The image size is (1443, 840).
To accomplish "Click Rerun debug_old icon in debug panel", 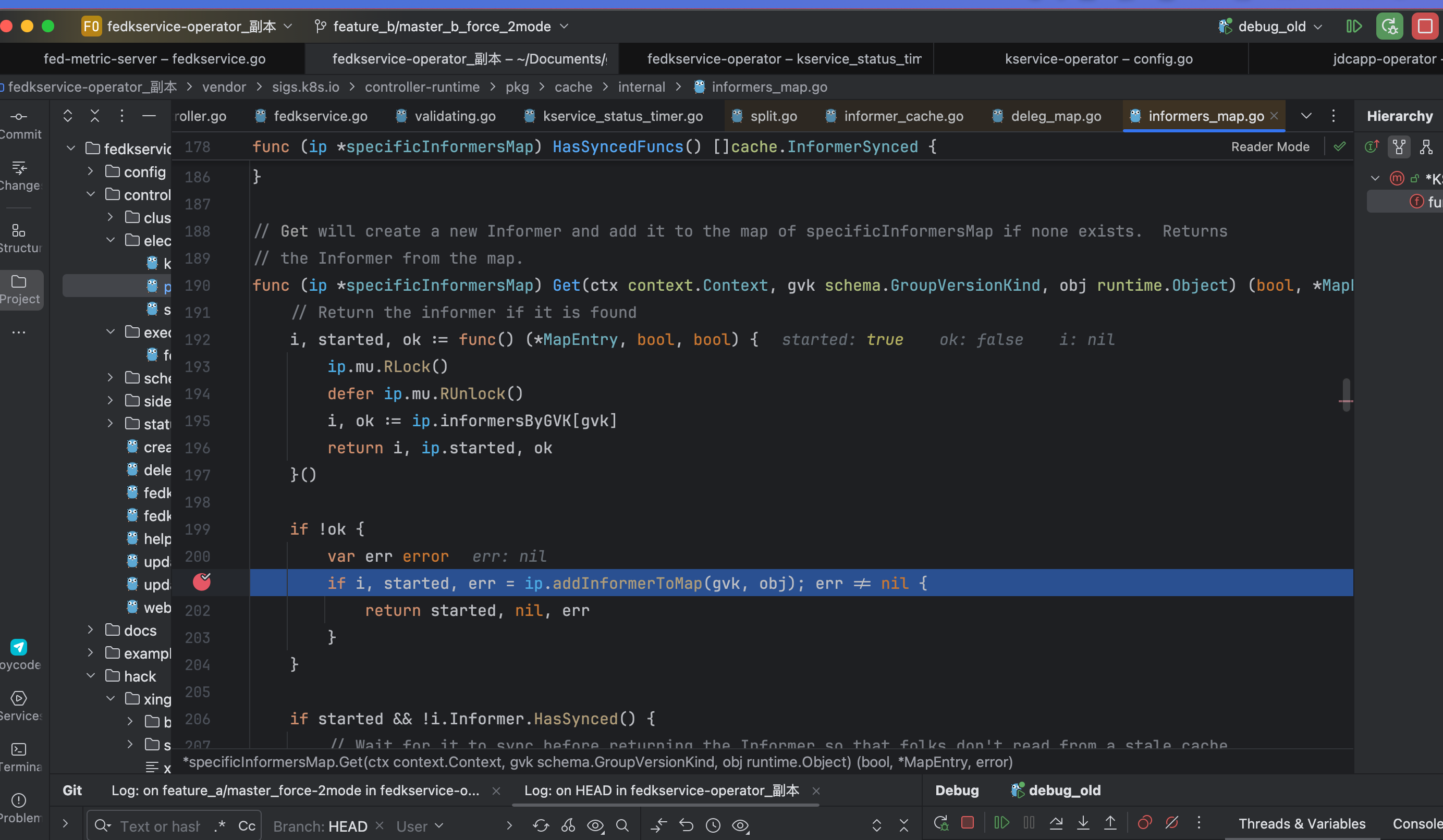I will click(x=941, y=823).
